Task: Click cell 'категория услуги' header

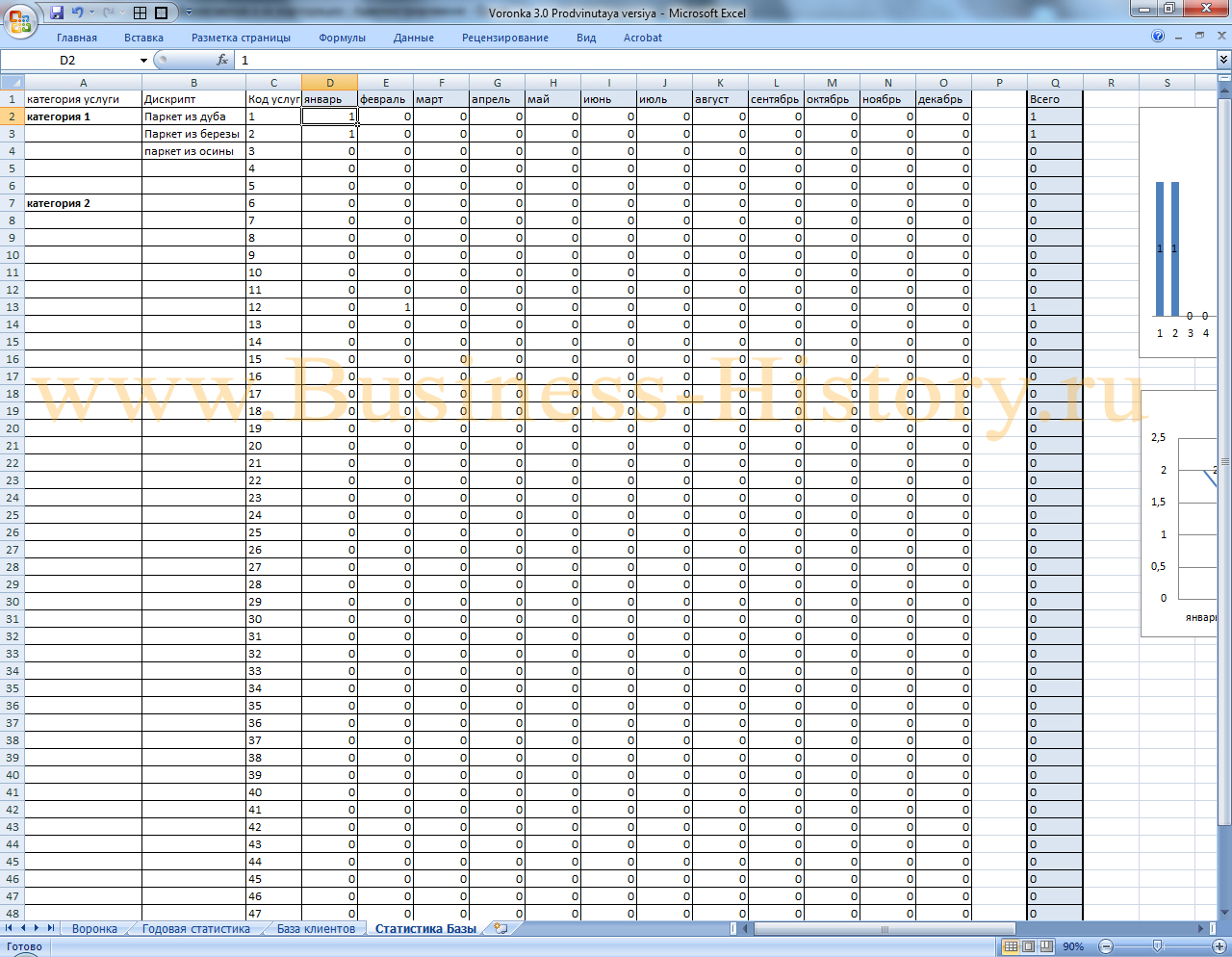Action: click(x=83, y=99)
